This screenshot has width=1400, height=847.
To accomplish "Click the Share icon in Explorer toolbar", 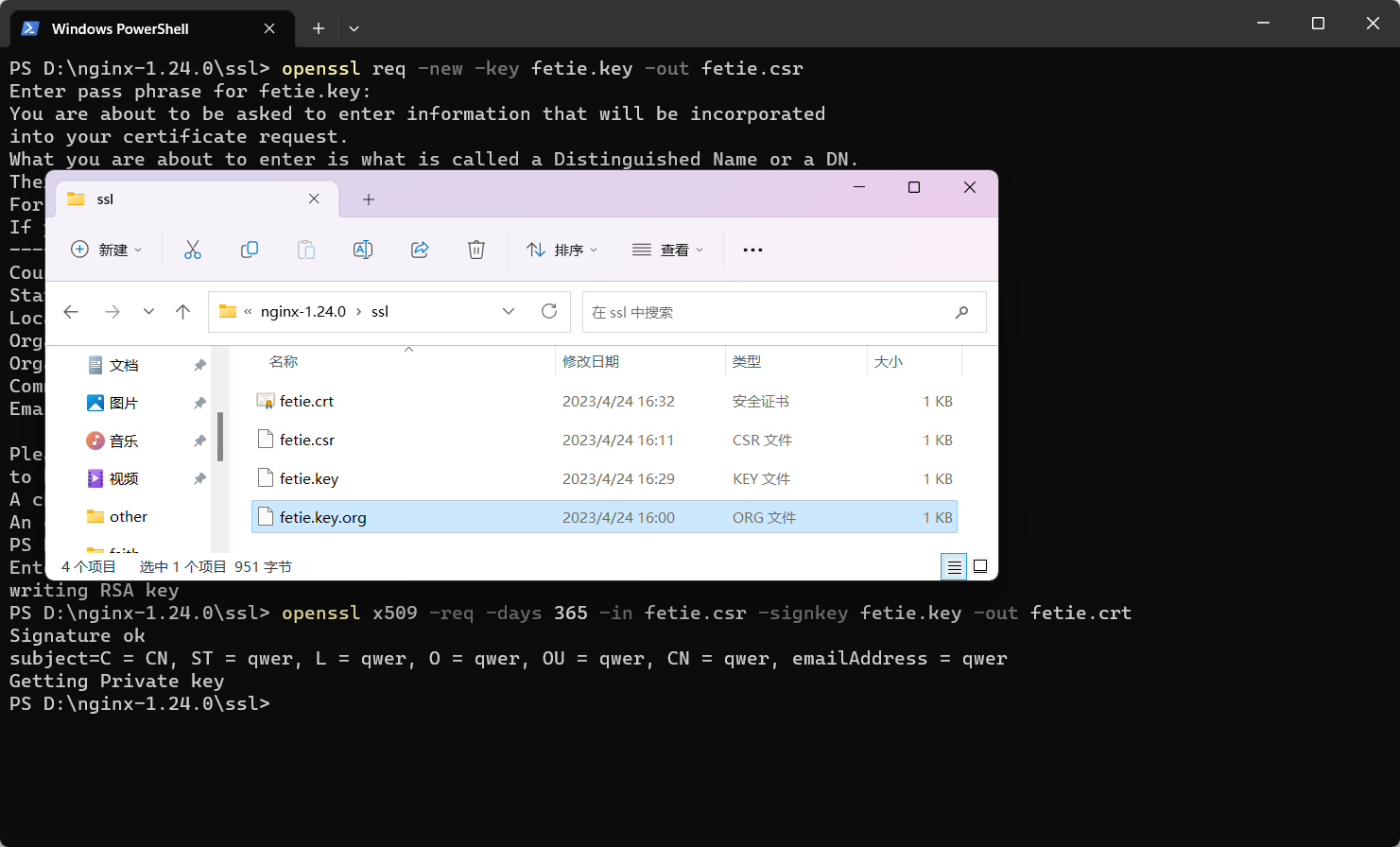I will 420,250.
